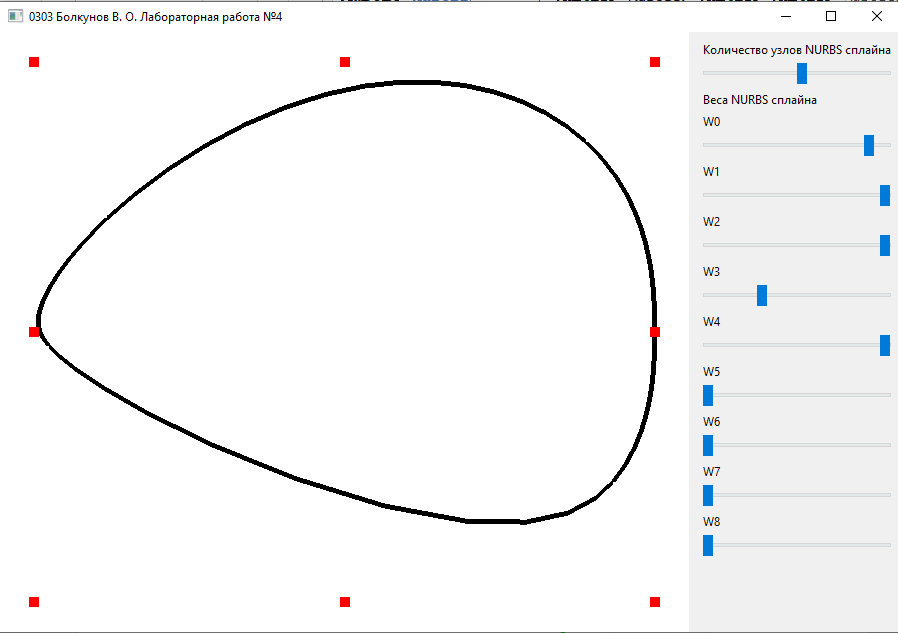Select the bottom-middle red control point
This screenshot has width=898, height=633.
click(x=345, y=601)
